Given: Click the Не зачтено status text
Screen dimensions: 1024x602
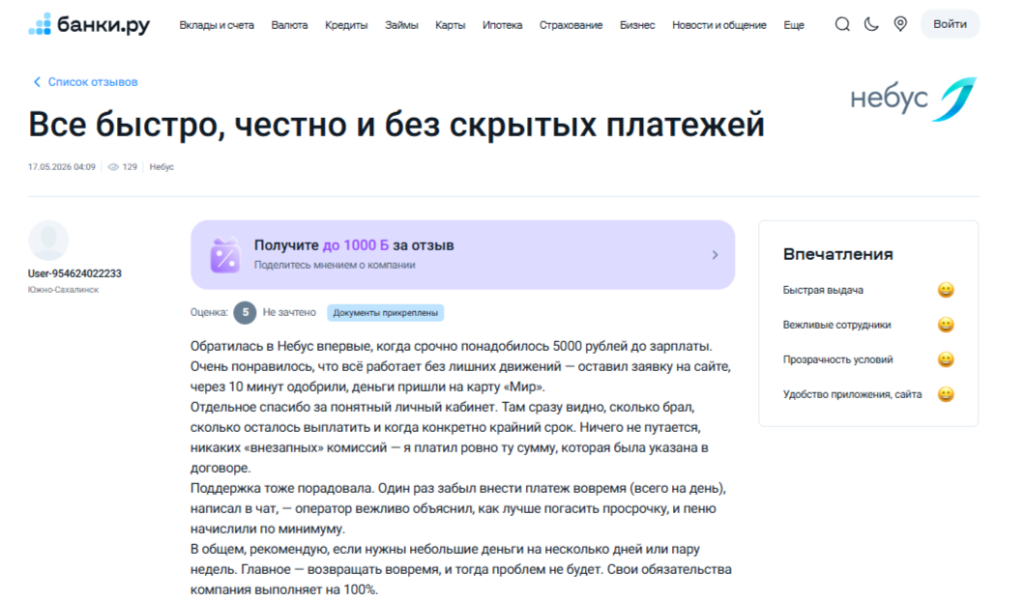Looking at the screenshot, I should [289, 313].
